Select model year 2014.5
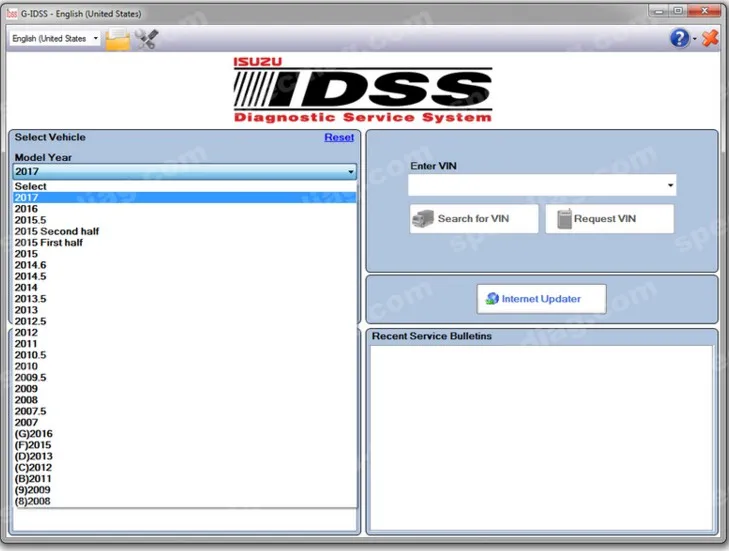 tap(185, 276)
